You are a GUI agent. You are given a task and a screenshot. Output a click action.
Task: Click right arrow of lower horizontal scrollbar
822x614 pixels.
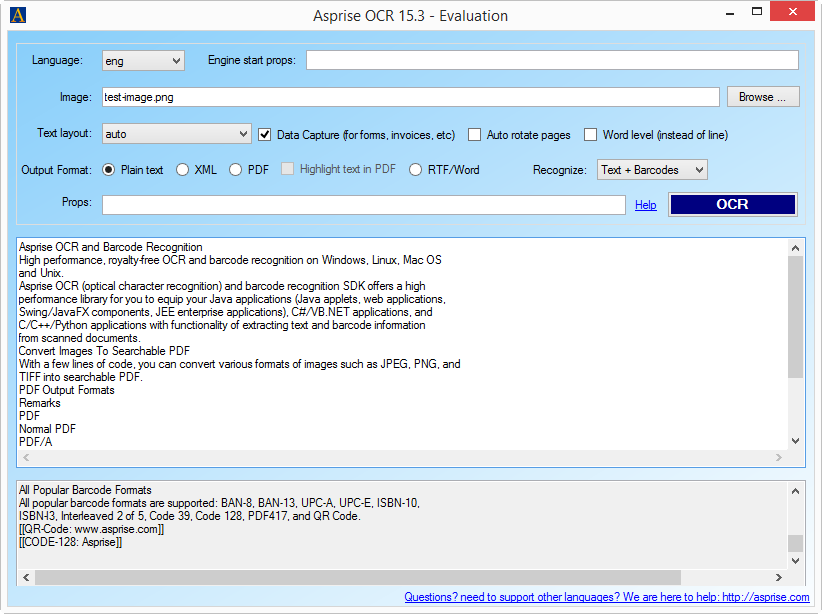coord(779,578)
